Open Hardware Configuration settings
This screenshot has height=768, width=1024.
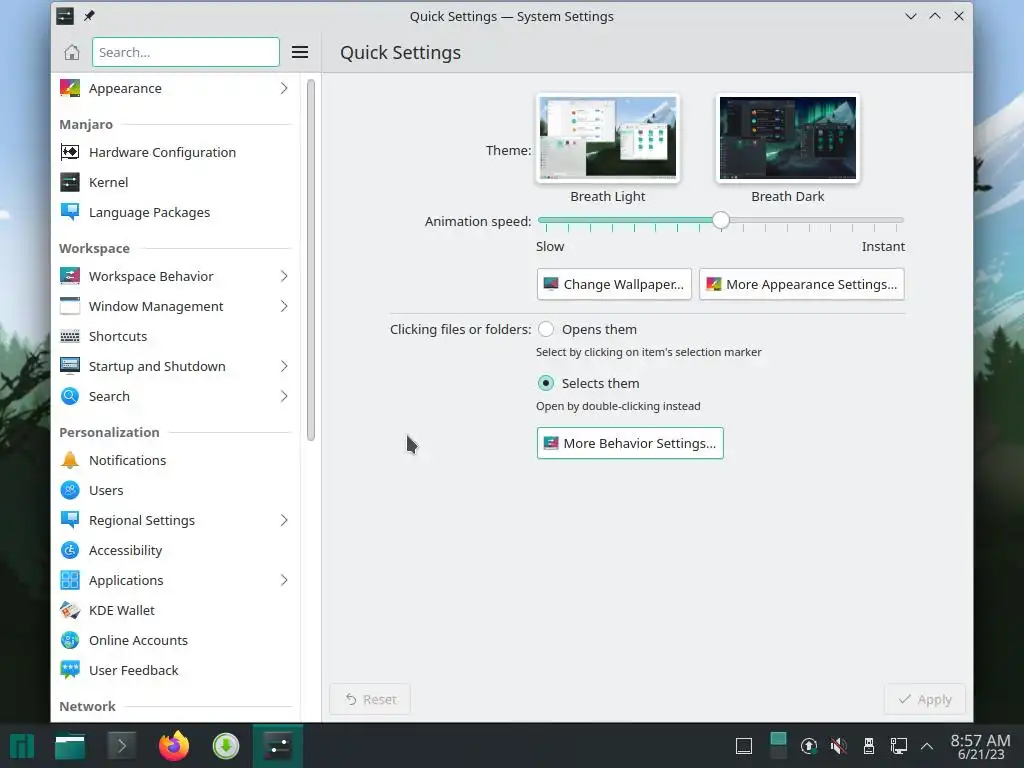click(x=176, y=152)
